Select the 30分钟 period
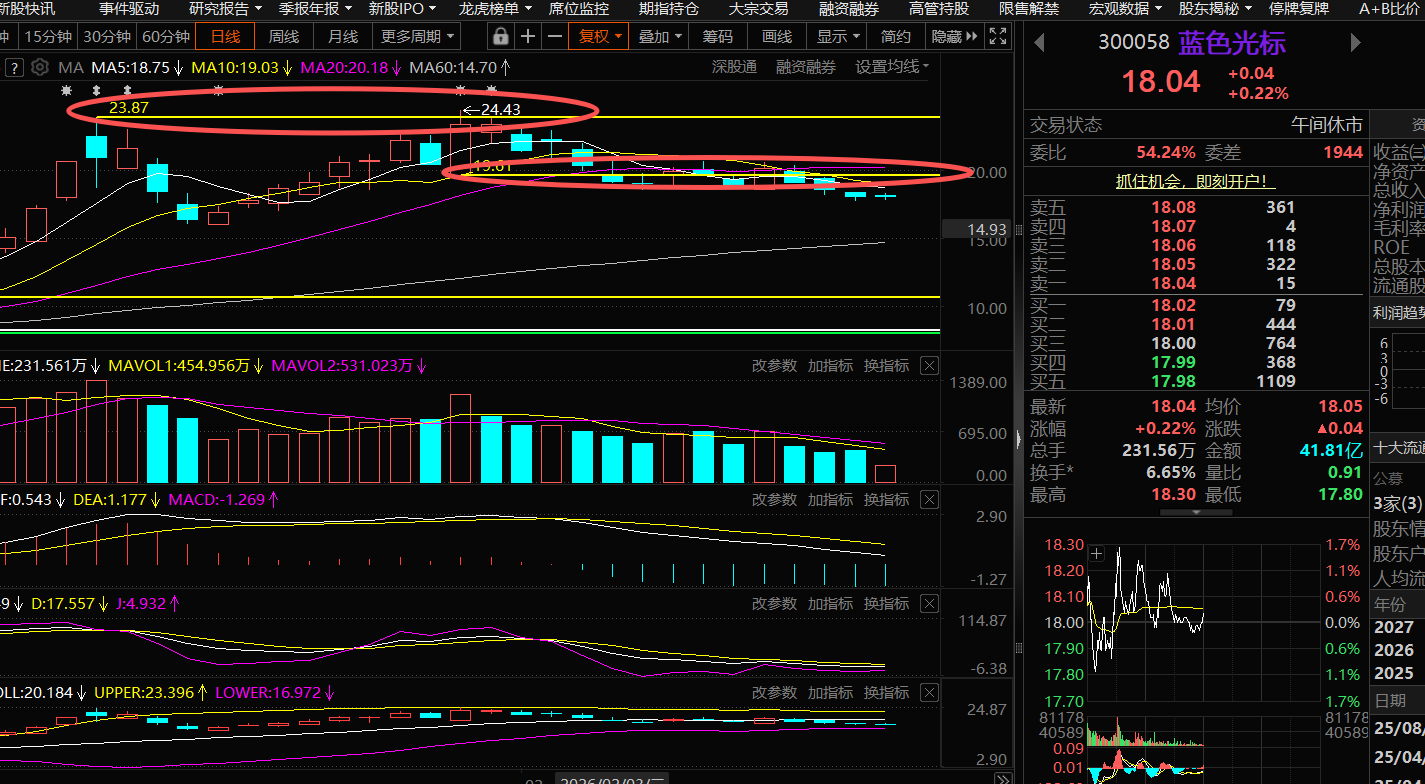Screen dimensions: 1425x784 [107, 37]
